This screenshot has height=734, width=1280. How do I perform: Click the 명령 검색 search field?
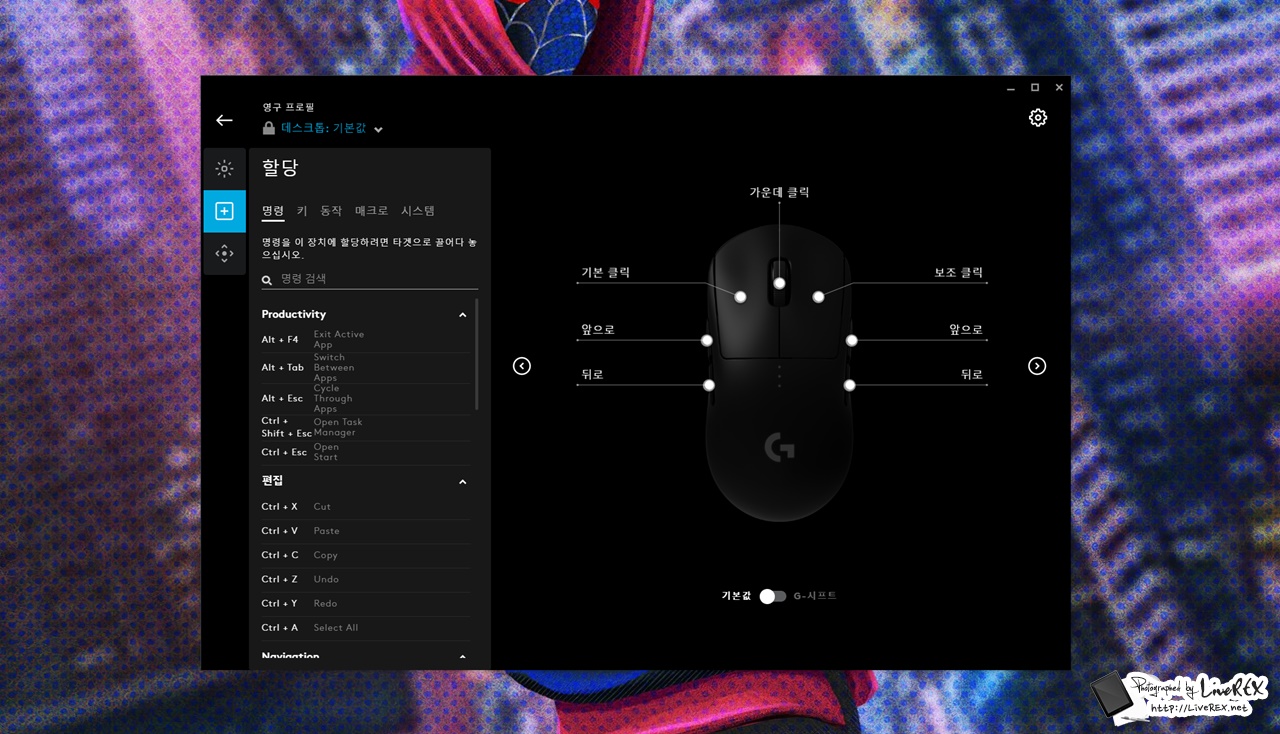[x=370, y=280]
